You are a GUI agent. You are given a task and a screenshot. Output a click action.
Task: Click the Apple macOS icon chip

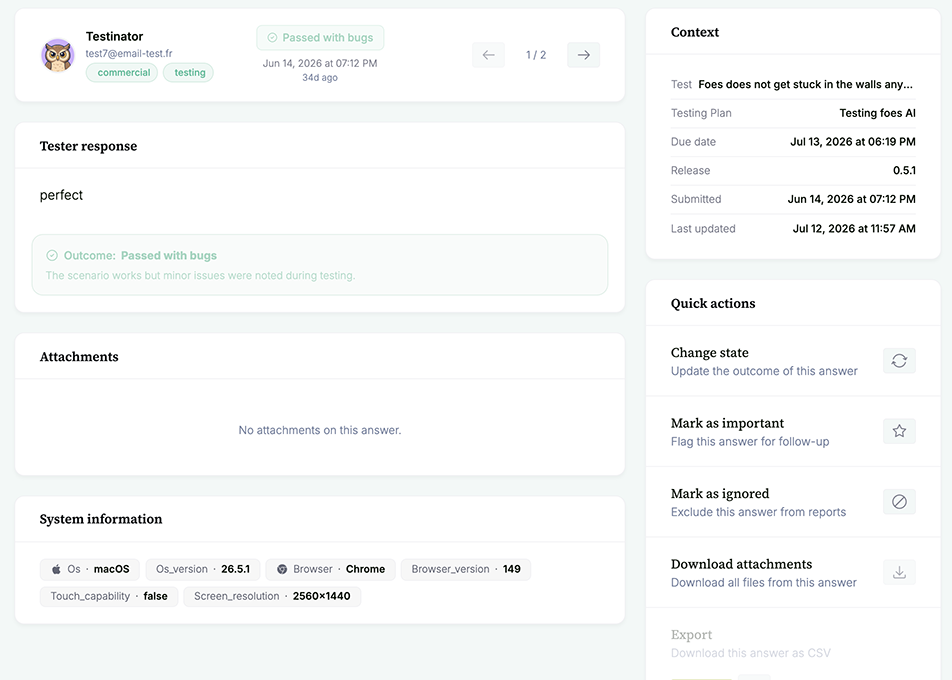[x=90, y=570]
